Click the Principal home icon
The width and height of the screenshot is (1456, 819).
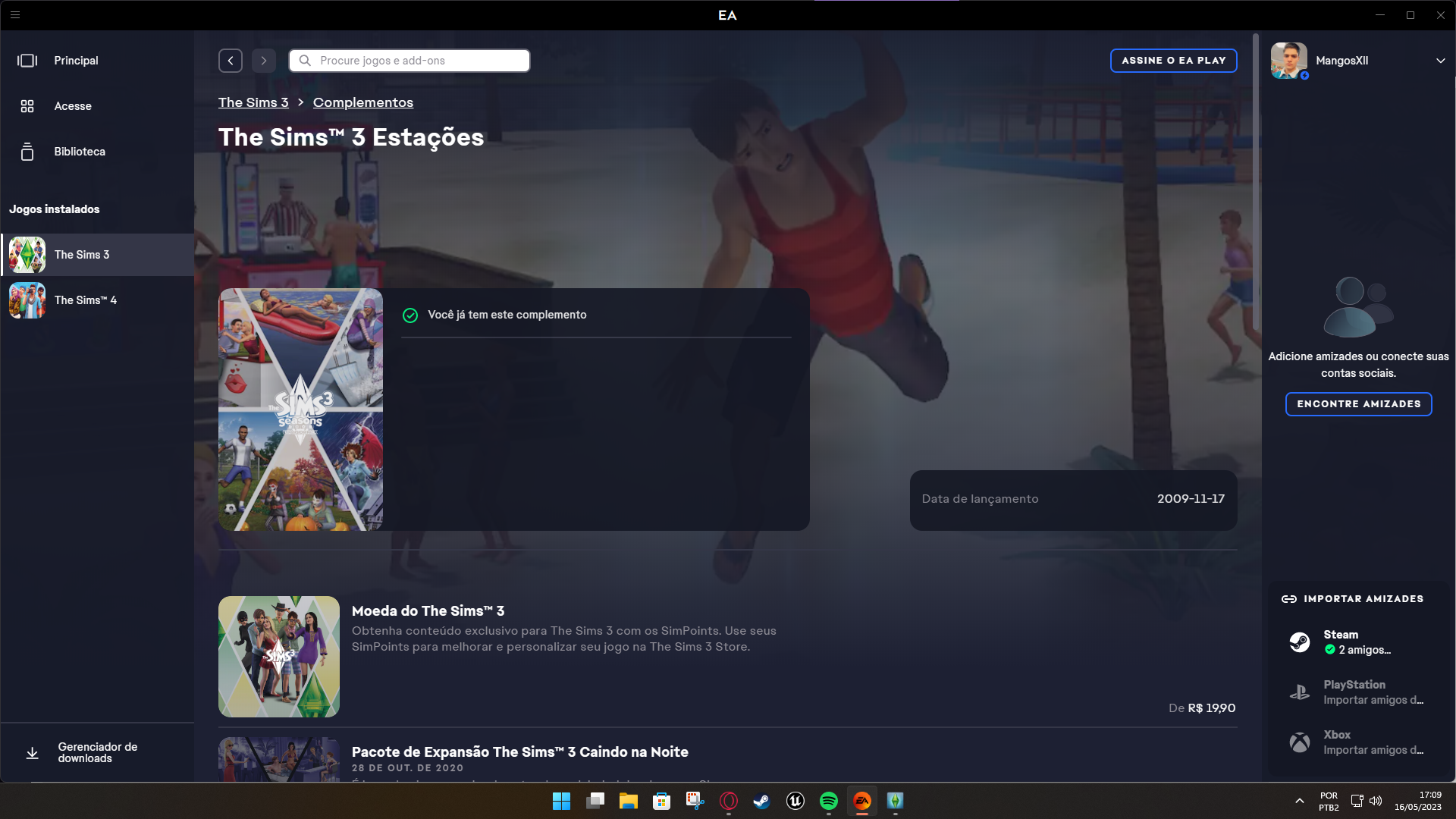(x=27, y=61)
